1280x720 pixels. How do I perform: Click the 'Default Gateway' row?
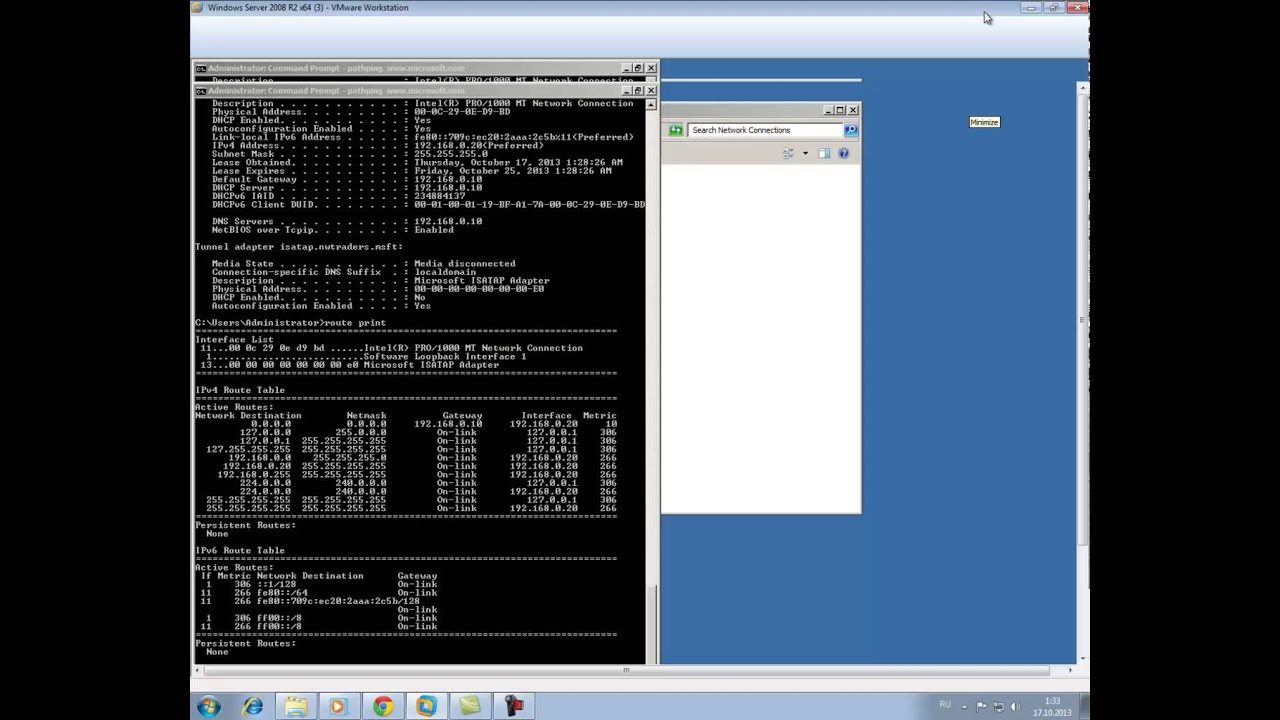[x=347, y=179]
